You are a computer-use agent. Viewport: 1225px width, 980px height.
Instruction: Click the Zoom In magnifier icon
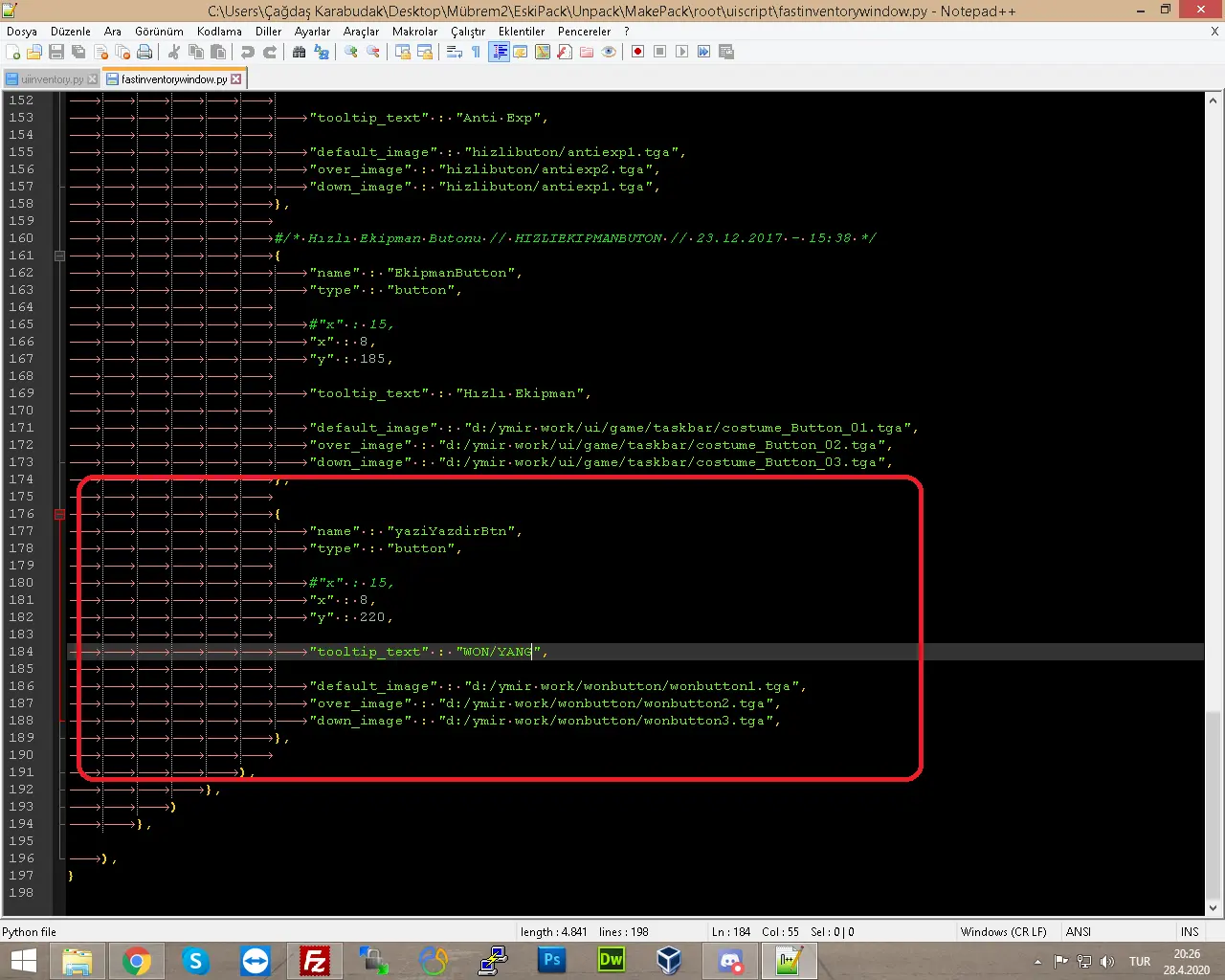pos(351,52)
